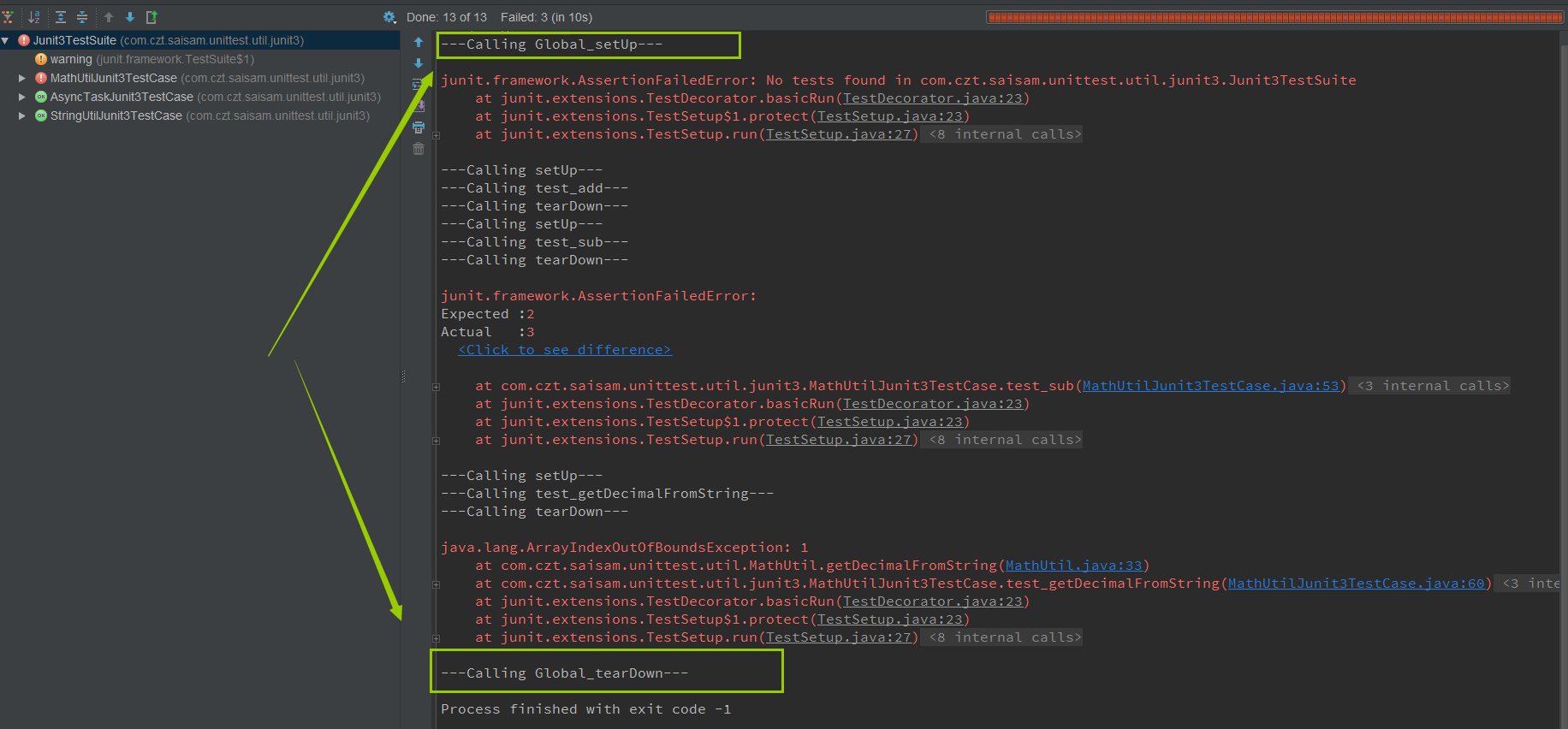The width and height of the screenshot is (1568, 729).
Task: Clear console with the trash icon
Action: click(419, 149)
